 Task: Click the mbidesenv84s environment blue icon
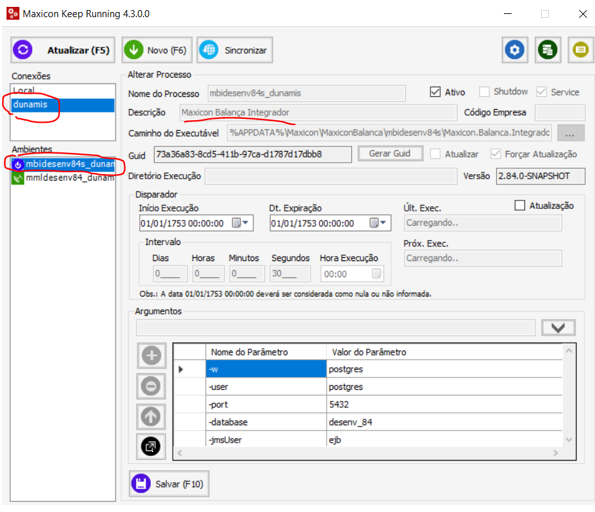17,164
